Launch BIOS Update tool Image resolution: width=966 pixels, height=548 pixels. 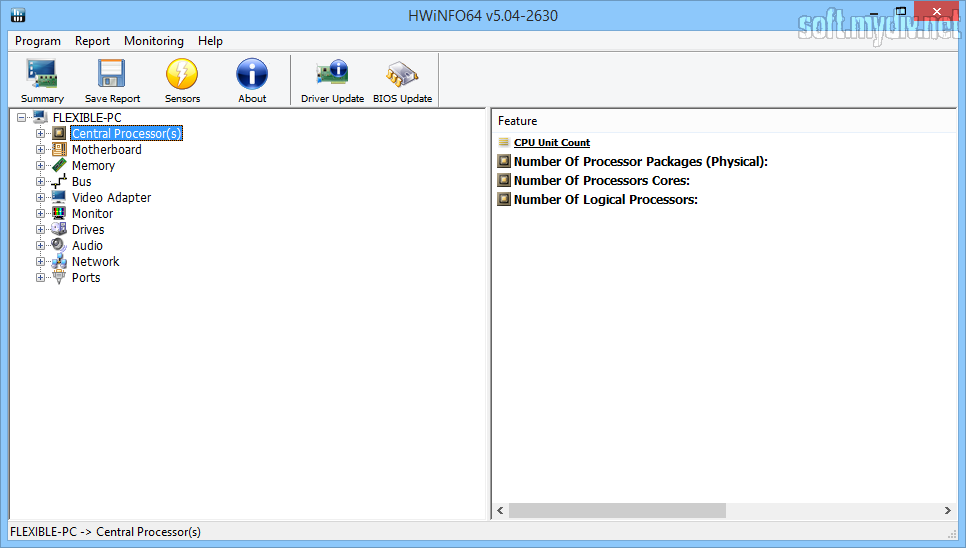402,81
